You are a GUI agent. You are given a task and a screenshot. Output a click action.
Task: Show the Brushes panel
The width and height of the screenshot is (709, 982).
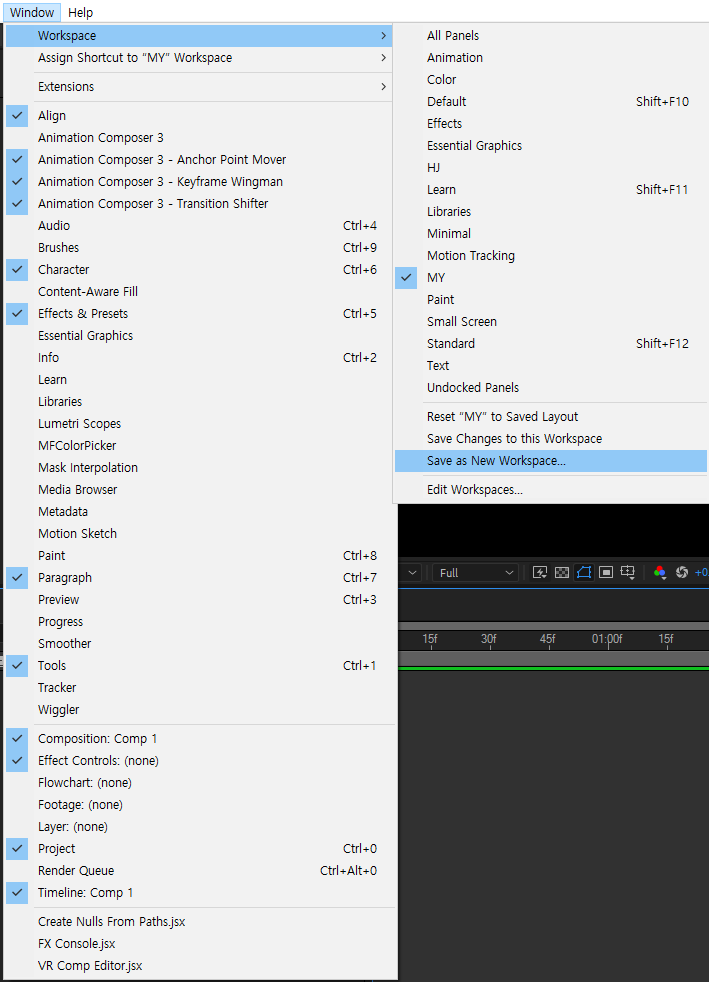tap(199, 247)
